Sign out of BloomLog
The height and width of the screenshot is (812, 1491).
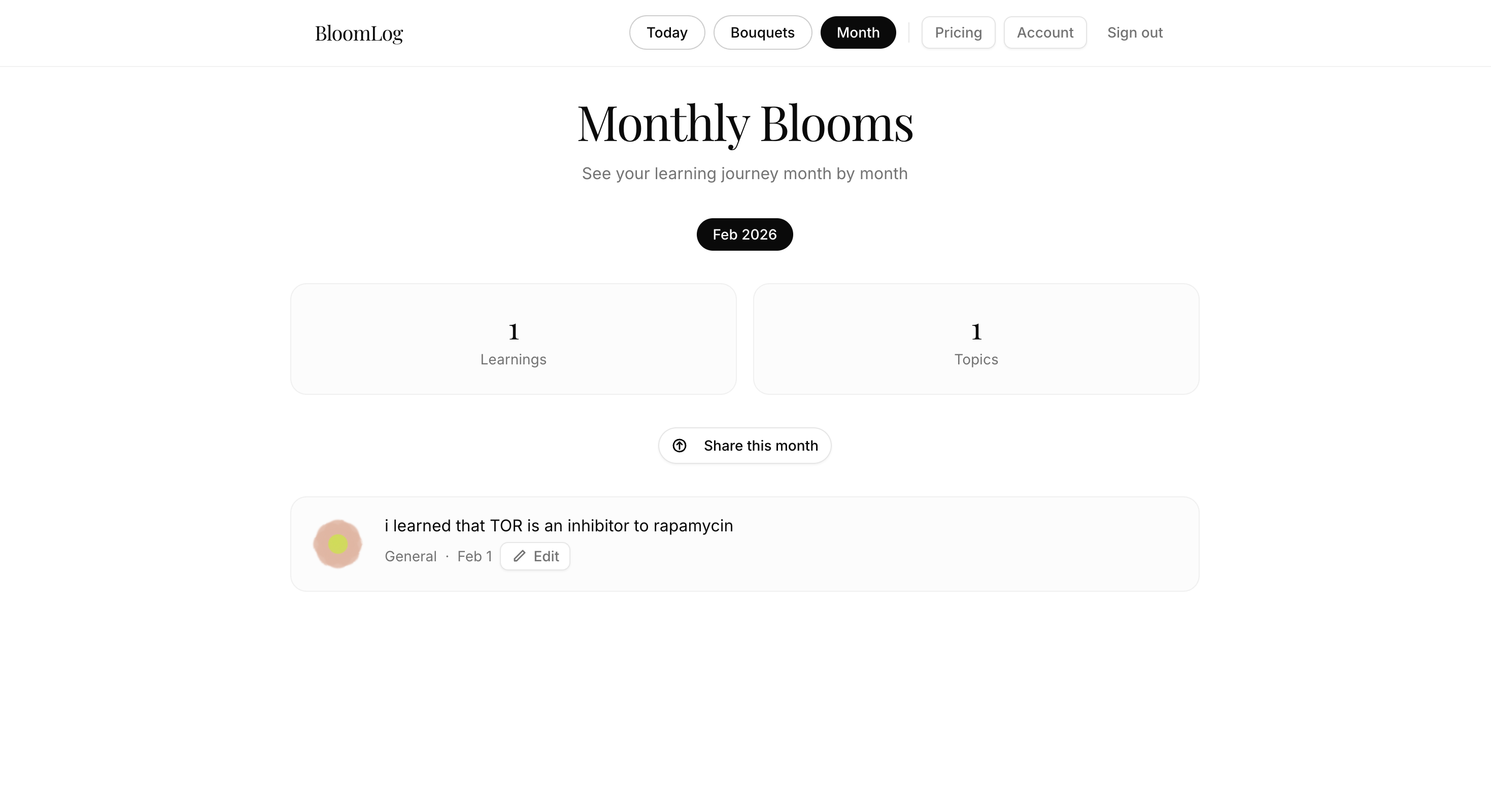pos(1134,32)
